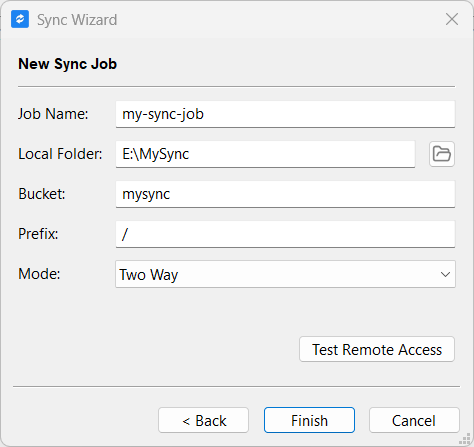474x447 pixels.
Task: Click the Prefix label
Action: click(38, 234)
